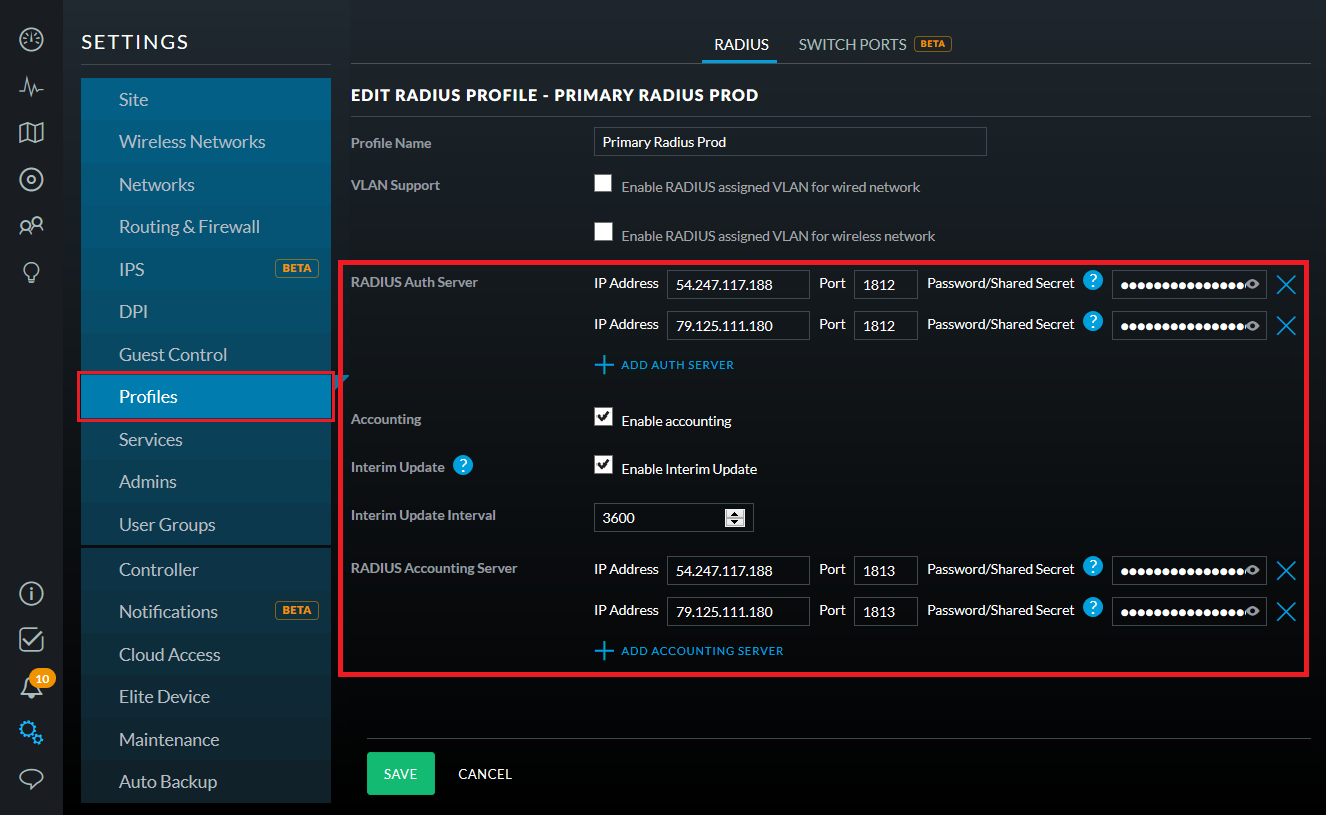Screen dimensions: 1326x815
Task: Reveal first accounting server secret eye icon
Action: (1252, 571)
